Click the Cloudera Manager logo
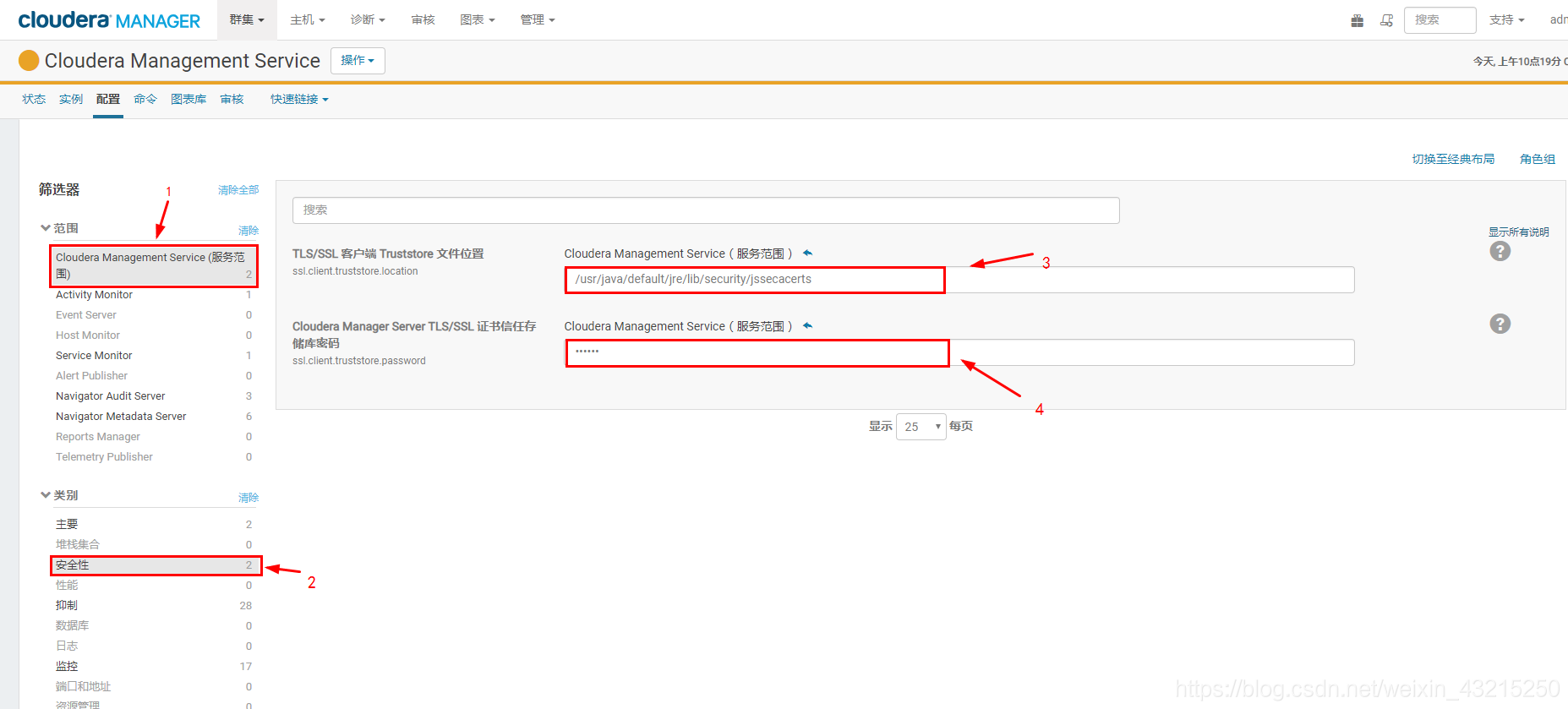 [x=109, y=19]
